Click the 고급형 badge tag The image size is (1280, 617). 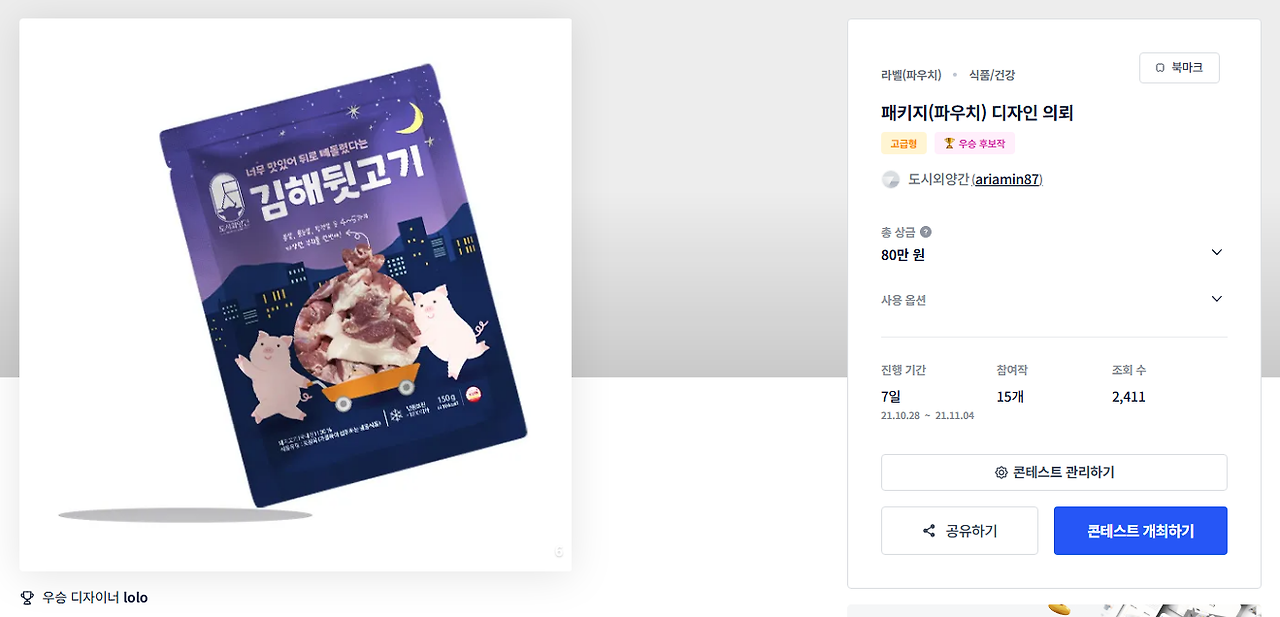[904, 143]
